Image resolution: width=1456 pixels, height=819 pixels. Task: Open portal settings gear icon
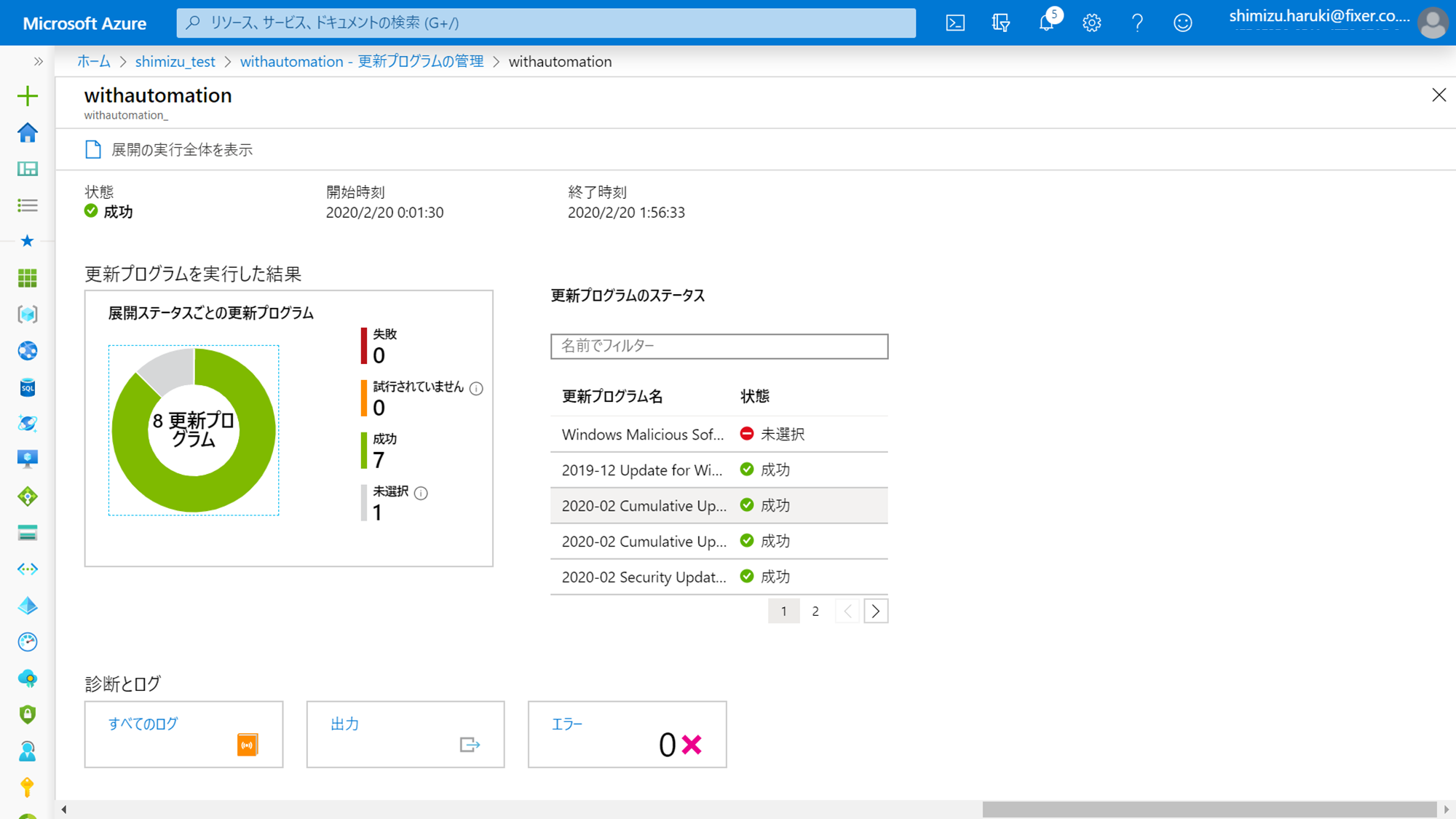[1091, 23]
